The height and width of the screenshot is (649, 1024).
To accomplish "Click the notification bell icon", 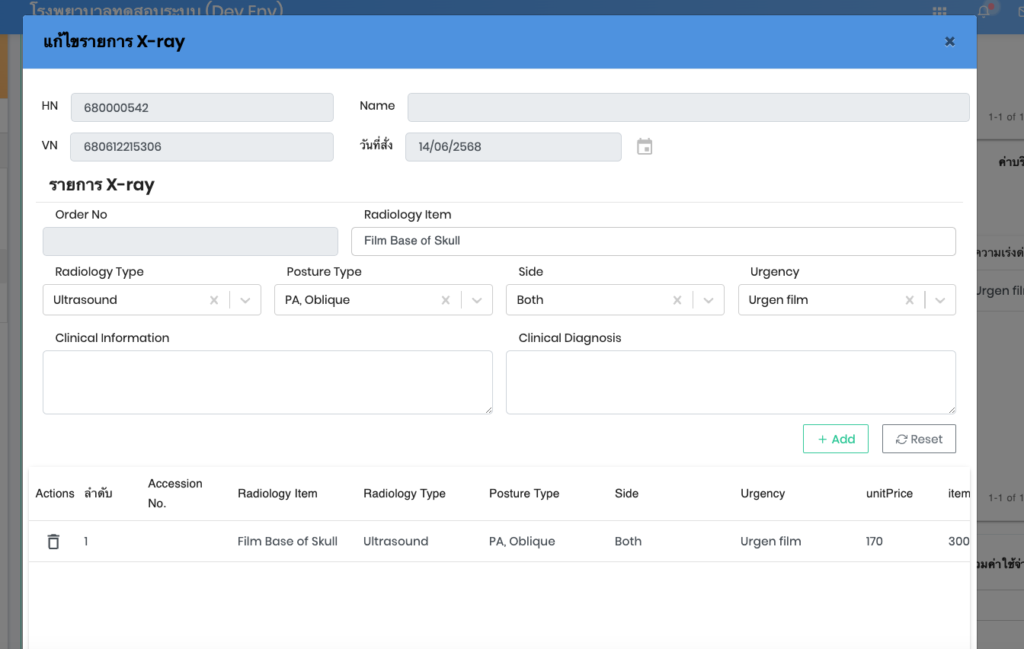I will click(984, 11).
